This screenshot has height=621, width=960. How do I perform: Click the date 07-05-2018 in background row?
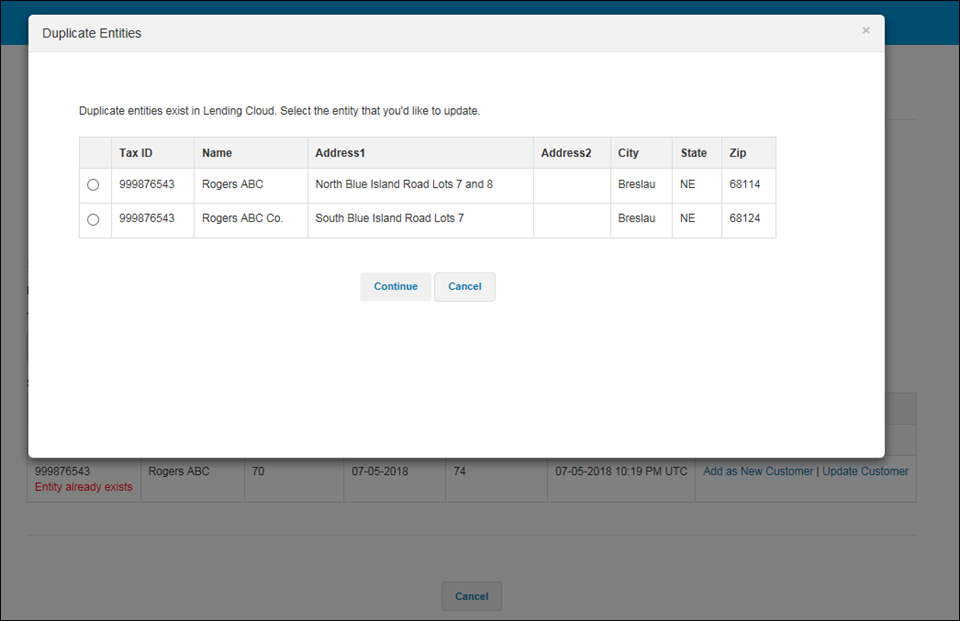pos(380,471)
